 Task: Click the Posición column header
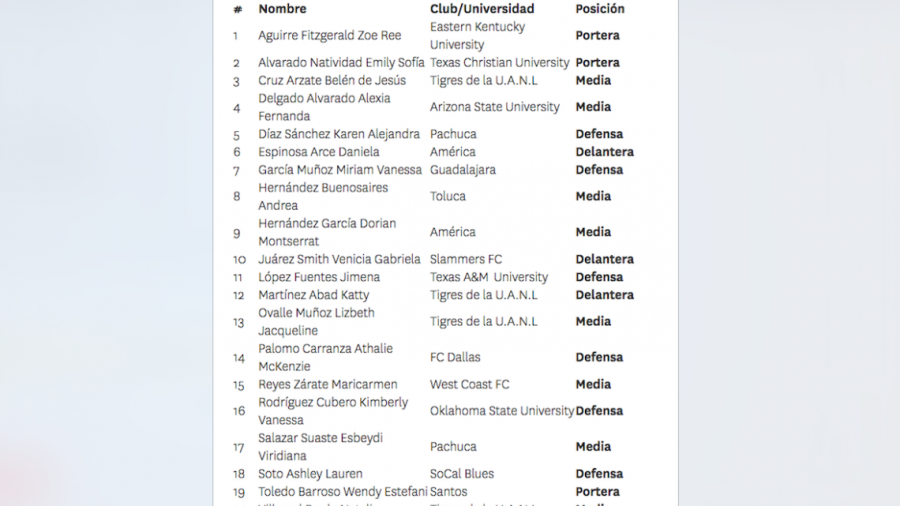click(x=600, y=9)
